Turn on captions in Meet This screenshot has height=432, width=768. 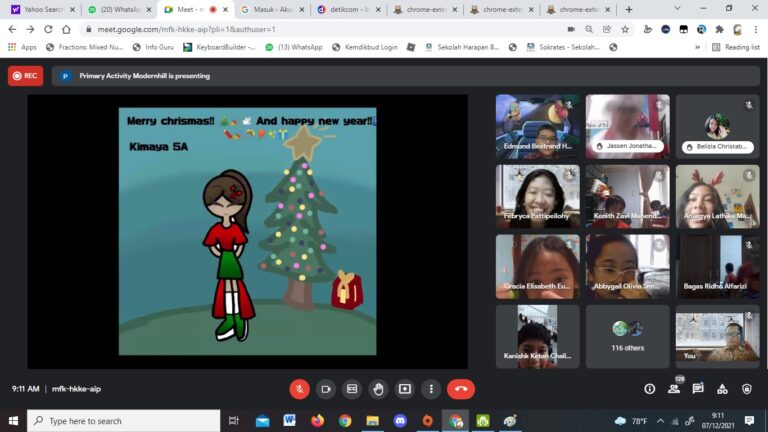coord(352,389)
